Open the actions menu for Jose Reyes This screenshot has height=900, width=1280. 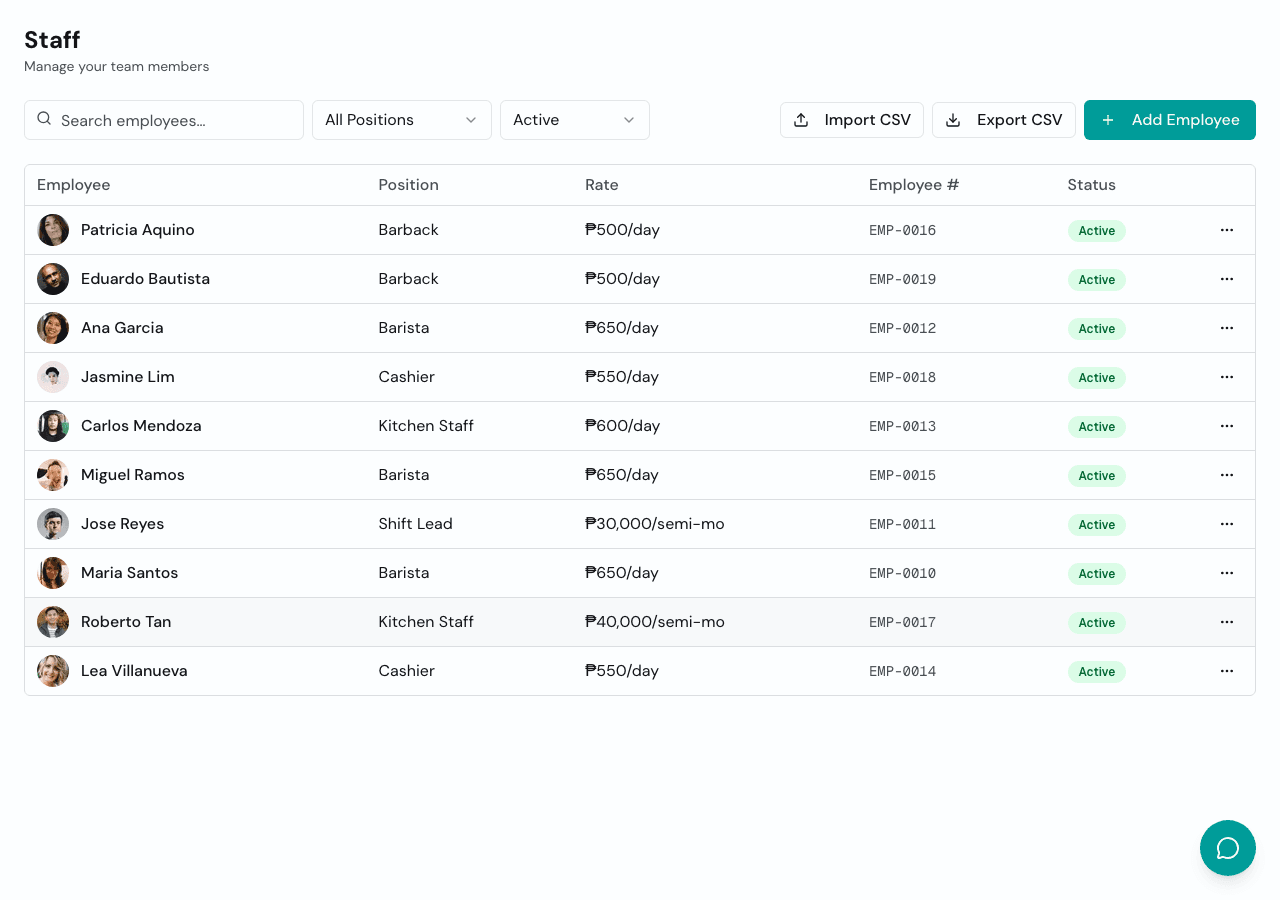(x=1227, y=523)
